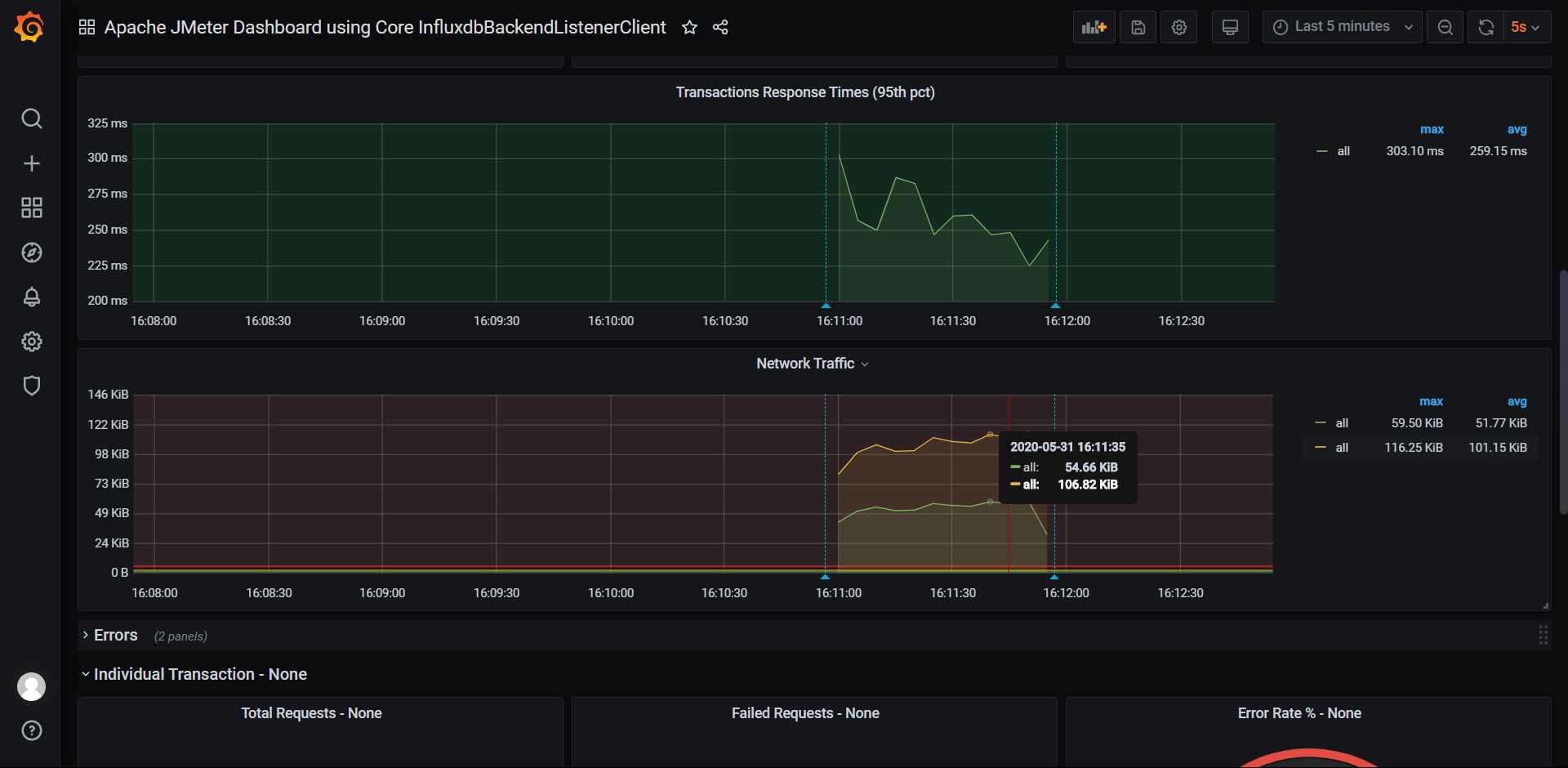Open the sidebar Dashboards icon

pyautogui.click(x=32, y=208)
